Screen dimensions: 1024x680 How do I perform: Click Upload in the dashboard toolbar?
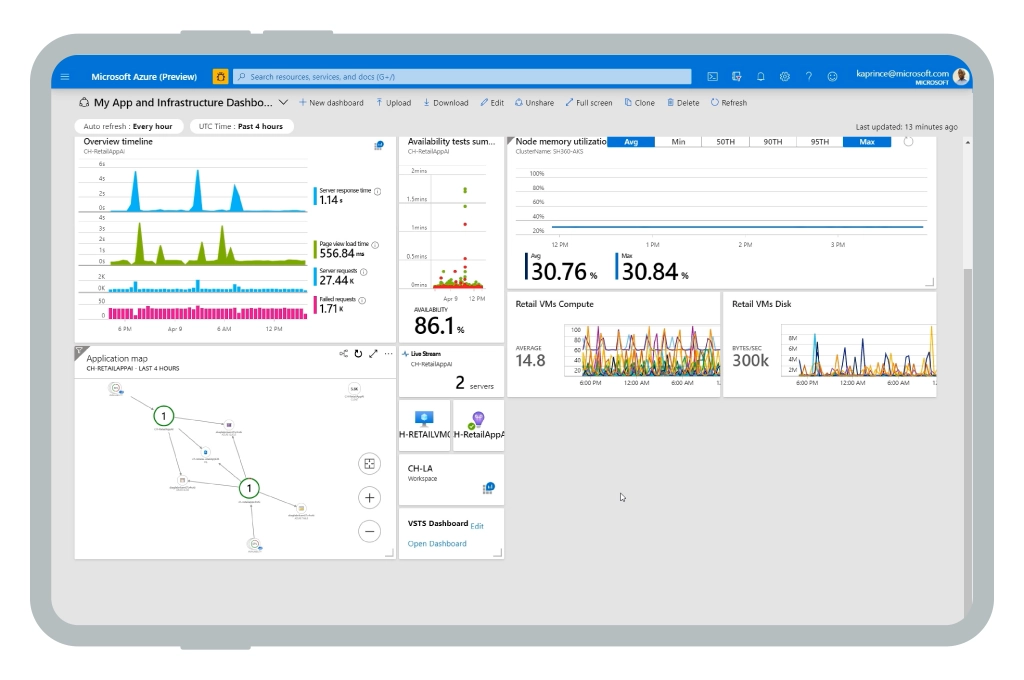point(393,103)
